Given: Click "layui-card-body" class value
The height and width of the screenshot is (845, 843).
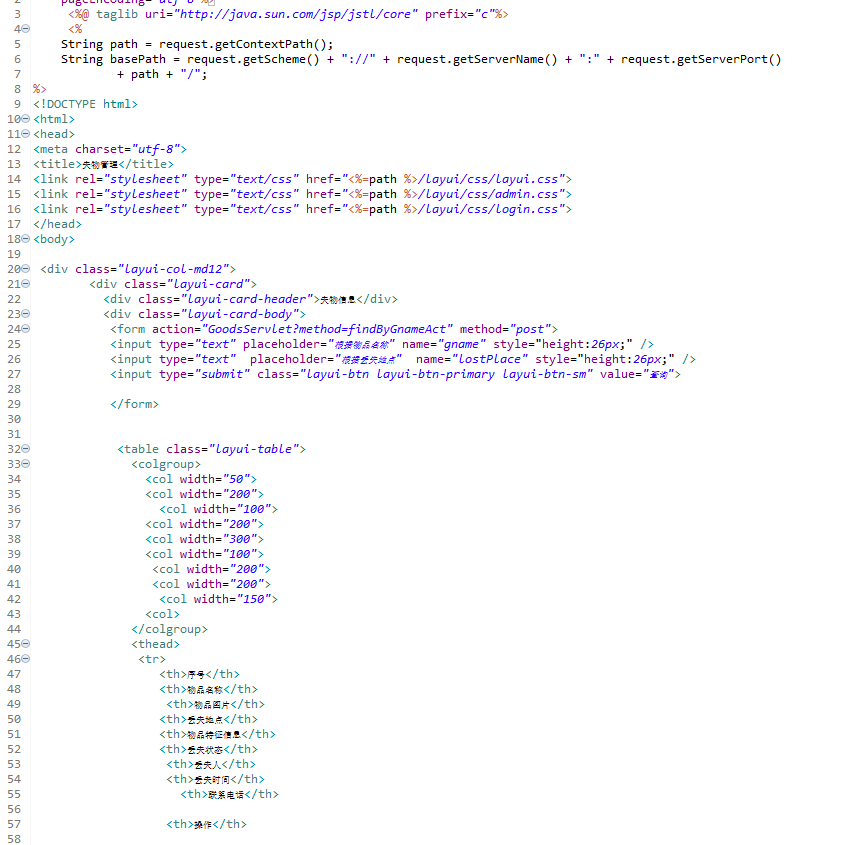Looking at the screenshot, I should (x=240, y=314).
